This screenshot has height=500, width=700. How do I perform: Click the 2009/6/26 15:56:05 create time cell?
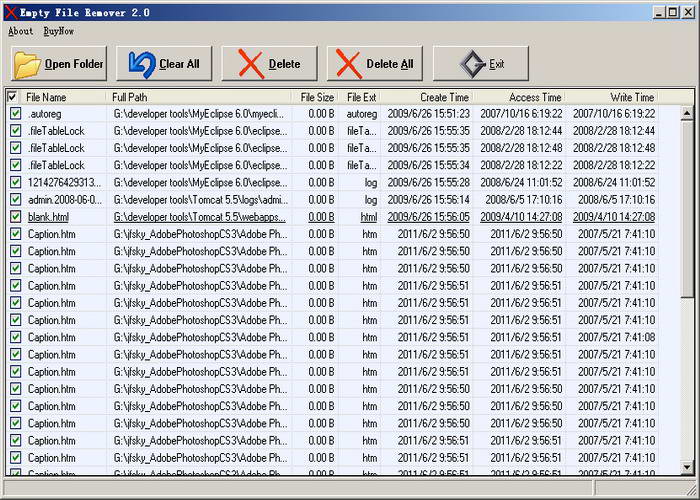click(429, 217)
